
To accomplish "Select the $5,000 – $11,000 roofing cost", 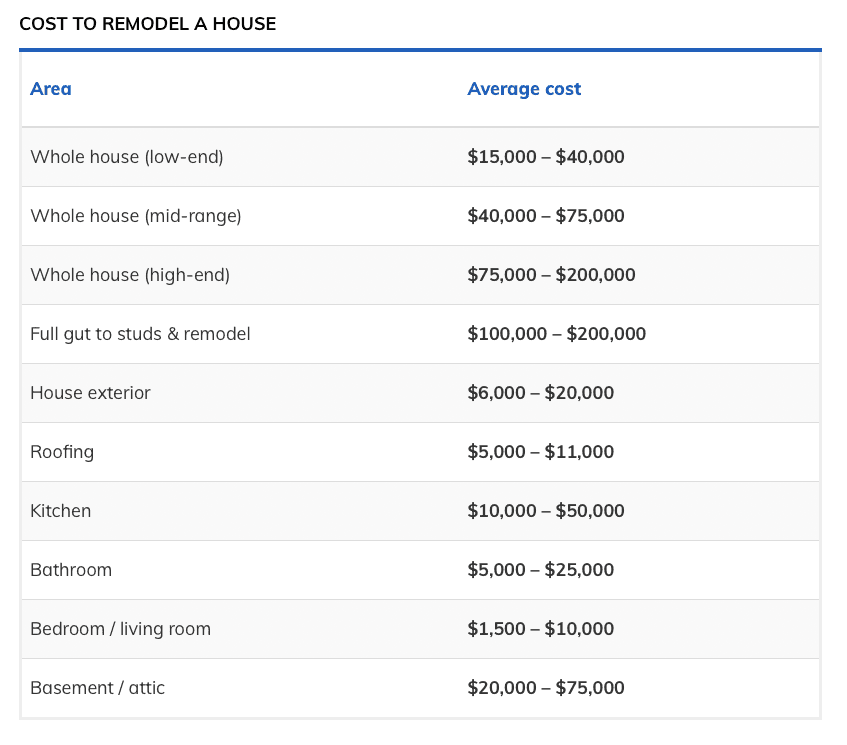I will (x=540, y=452).
